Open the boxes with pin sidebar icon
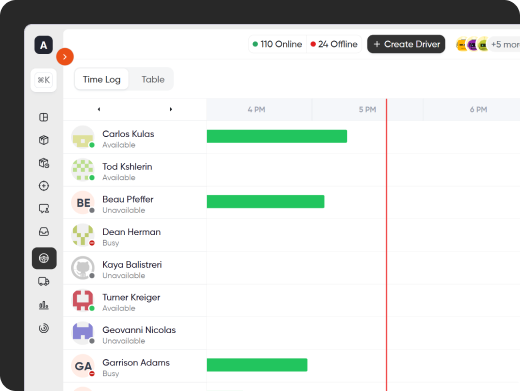 pos(44,163)
